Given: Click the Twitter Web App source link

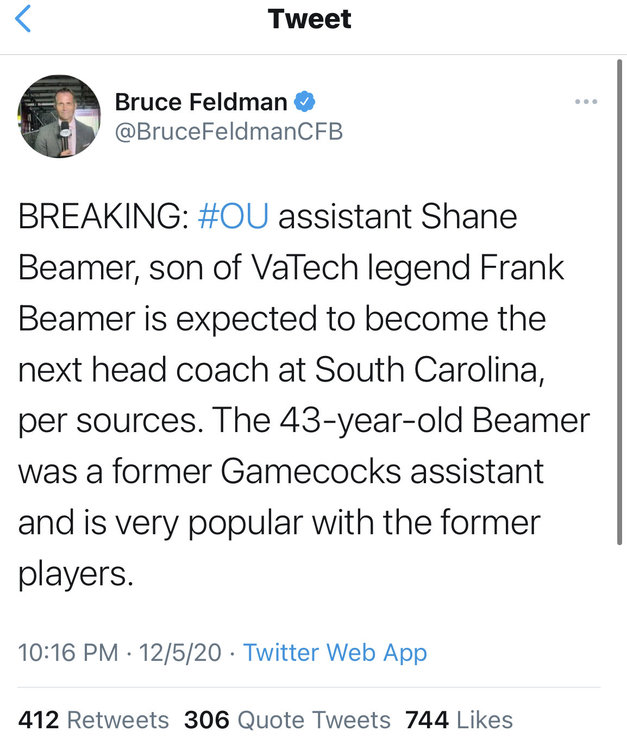Looking at the screenshot, I should click(335, 653).
